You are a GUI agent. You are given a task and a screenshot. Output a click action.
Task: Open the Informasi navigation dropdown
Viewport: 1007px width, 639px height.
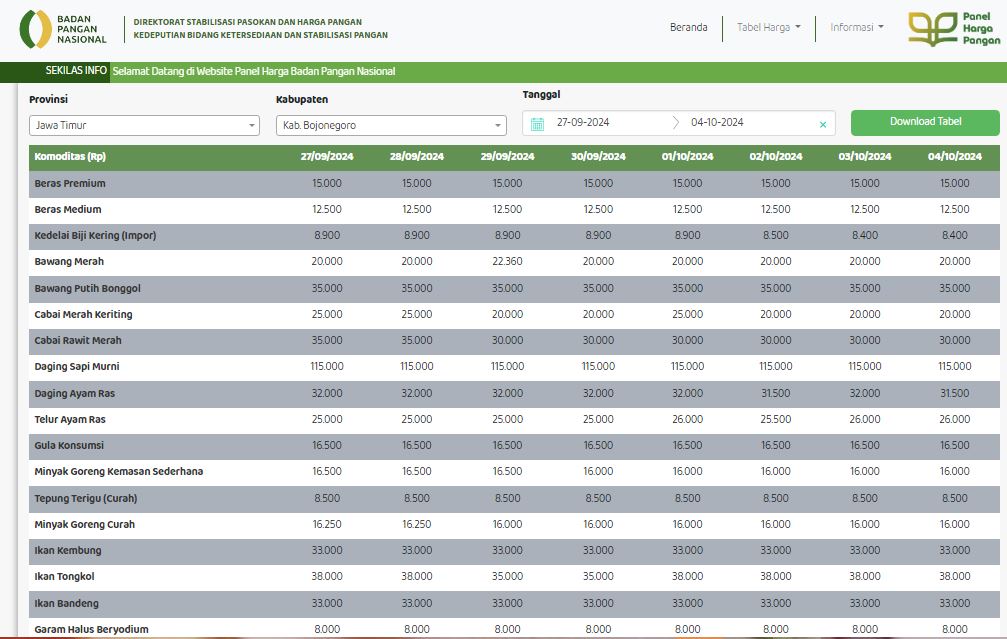[x=856, y=28]
